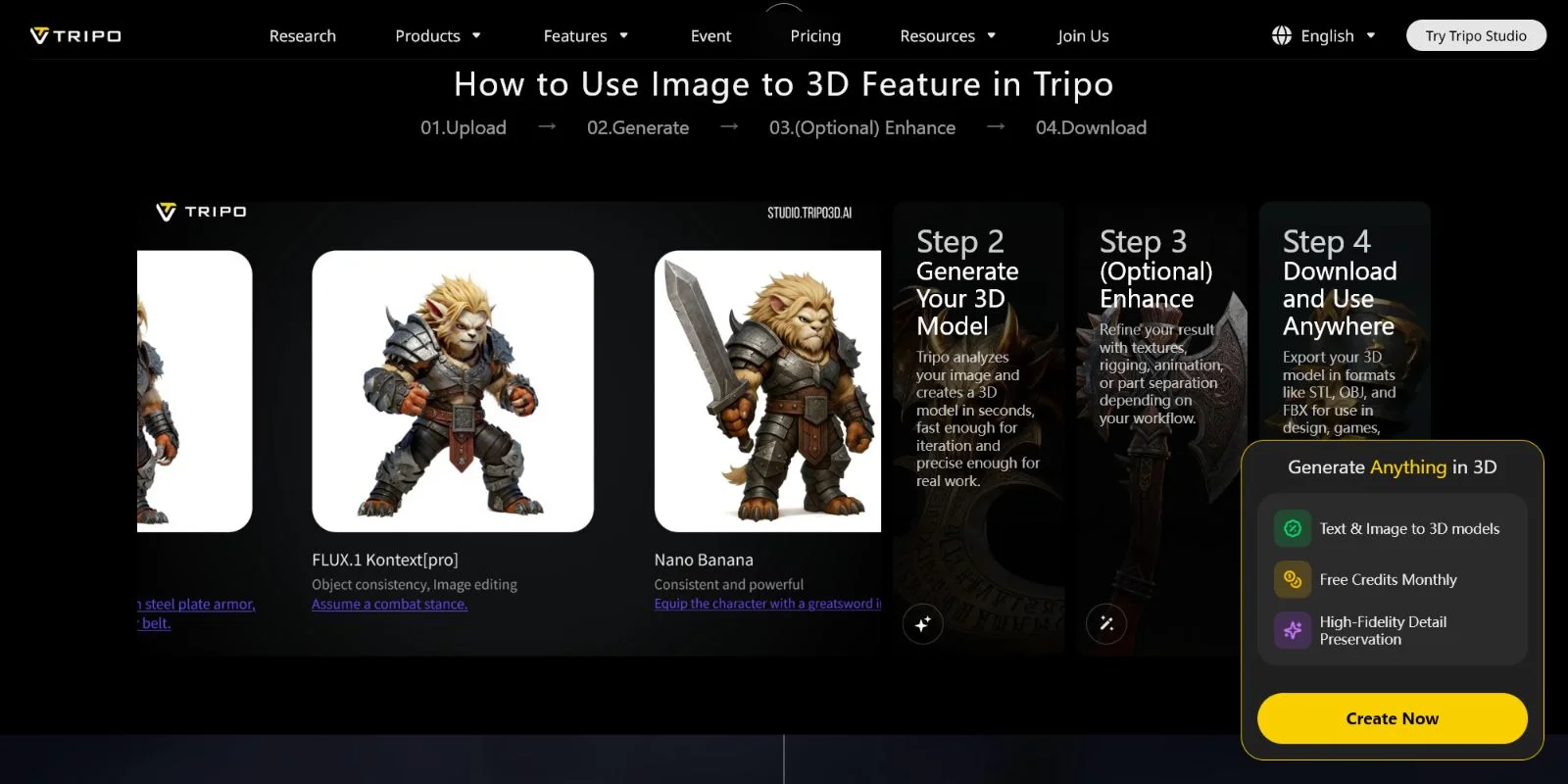The height and width of the screenshot is (784, 1568).
Task: Open the Join Us page
Action: pyautogui.click(x=1083, y=36)
